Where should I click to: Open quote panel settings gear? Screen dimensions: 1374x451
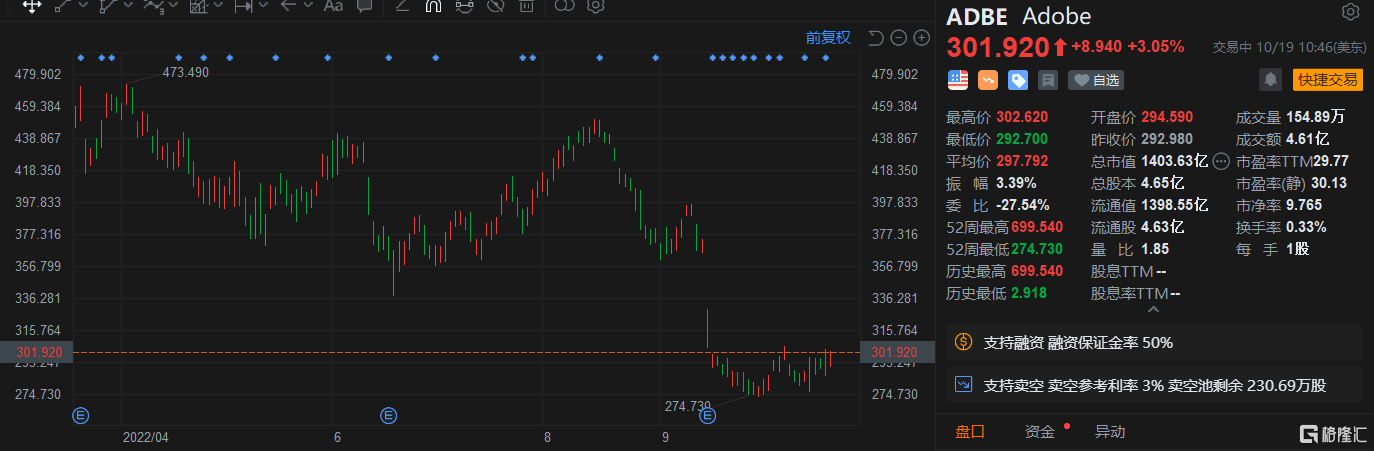(1350, 13)
